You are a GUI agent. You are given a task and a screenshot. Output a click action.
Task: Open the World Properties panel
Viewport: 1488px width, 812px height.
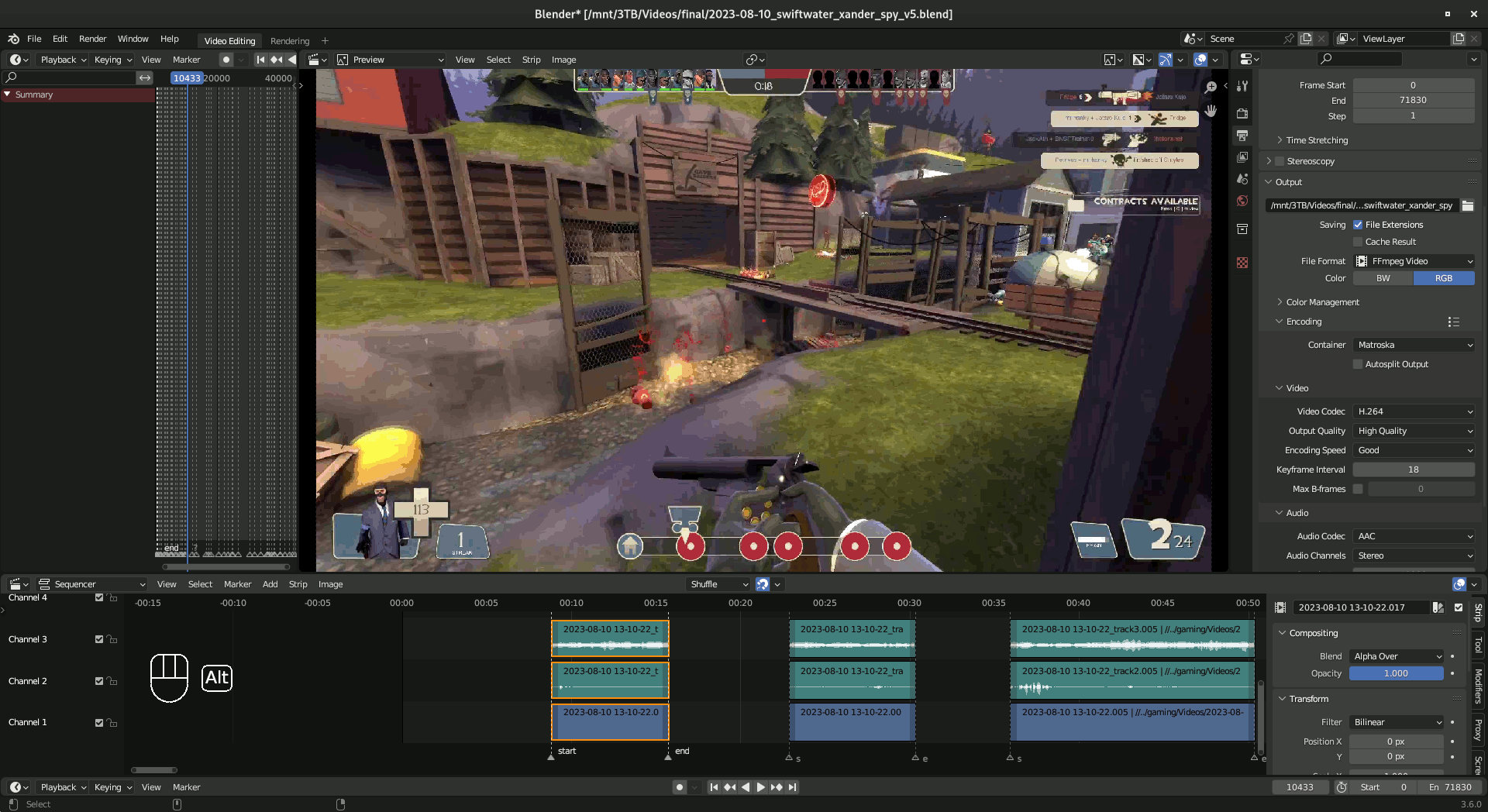pos(1242,201)
